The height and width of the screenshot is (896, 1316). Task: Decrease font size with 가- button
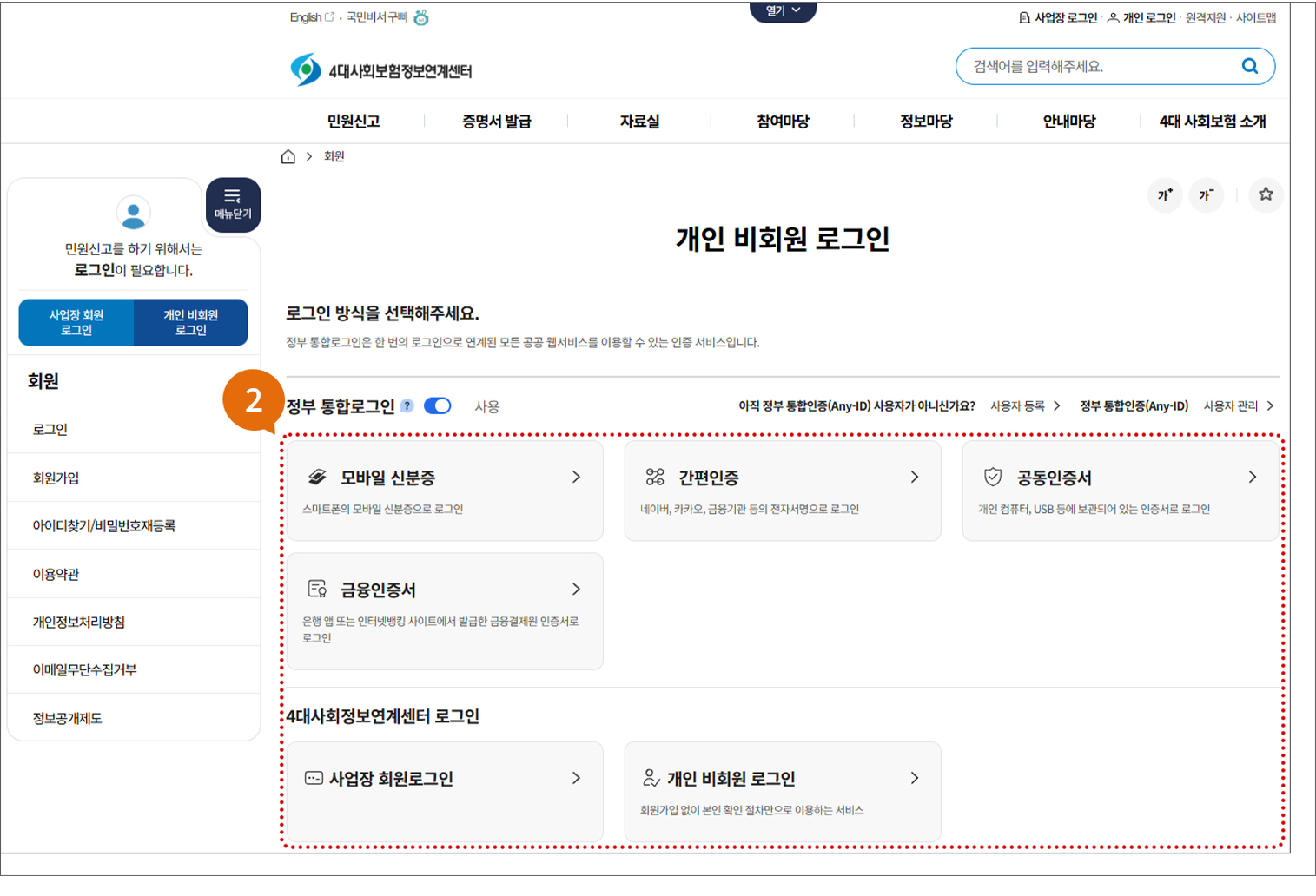1207,194
